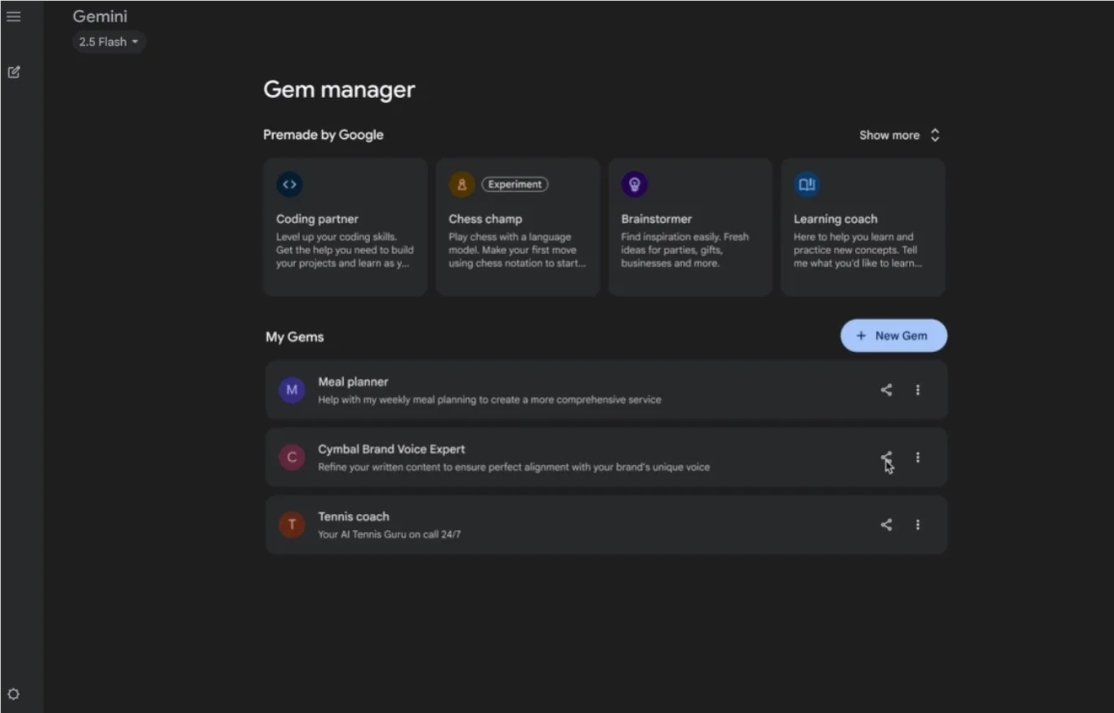This screenshot has width=1114, height=713.
Task: Create a New Gem
Action: point(893,335)
